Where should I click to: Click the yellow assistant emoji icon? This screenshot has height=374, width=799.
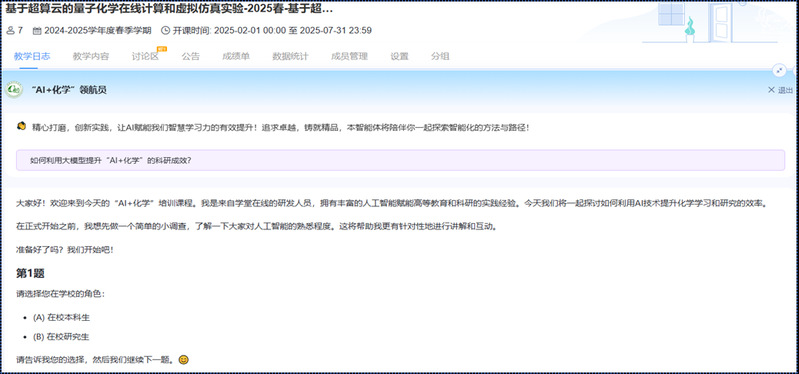(21, 126)
